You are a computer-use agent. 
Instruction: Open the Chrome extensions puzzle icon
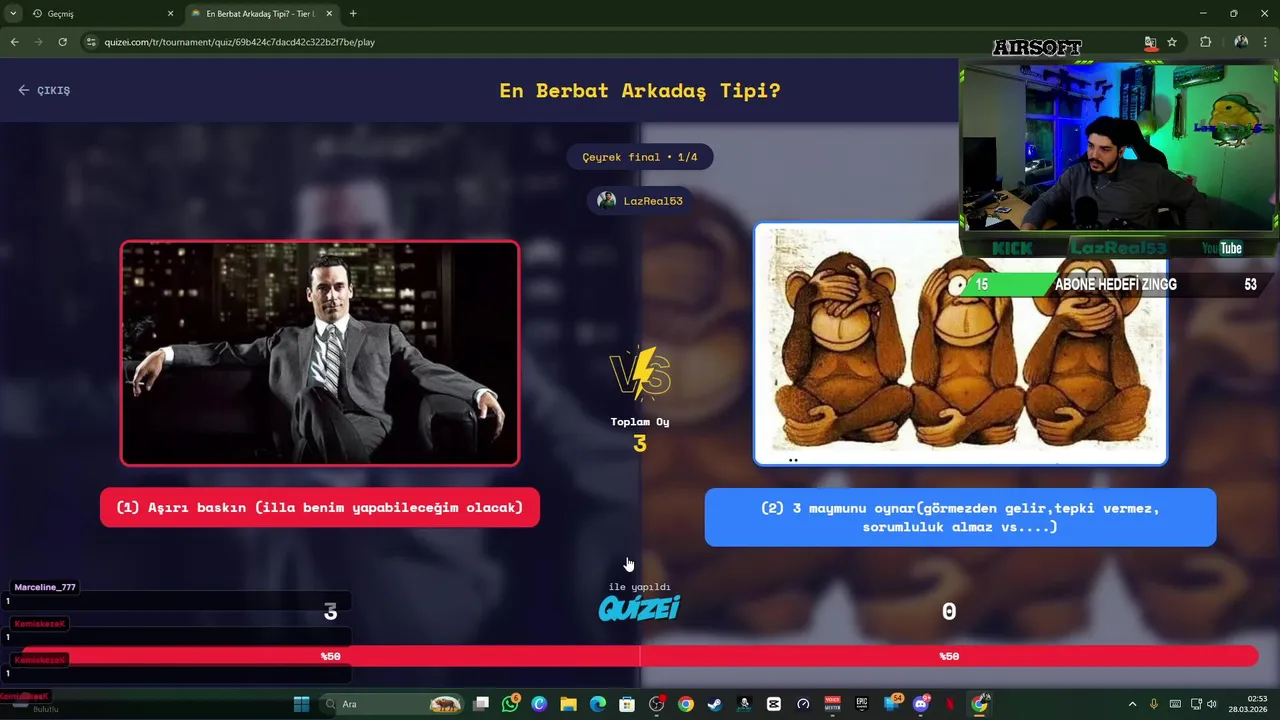(1205, 42)
